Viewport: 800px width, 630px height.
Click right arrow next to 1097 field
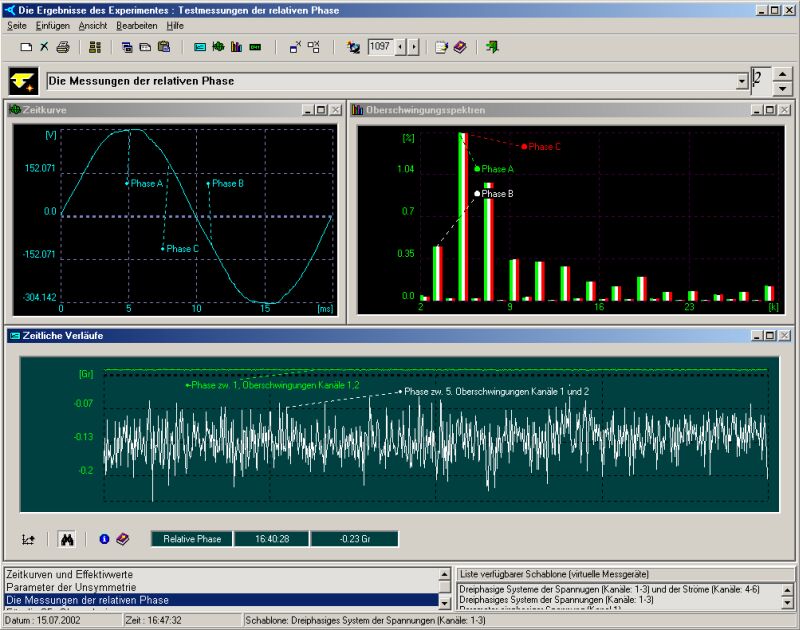414,47
